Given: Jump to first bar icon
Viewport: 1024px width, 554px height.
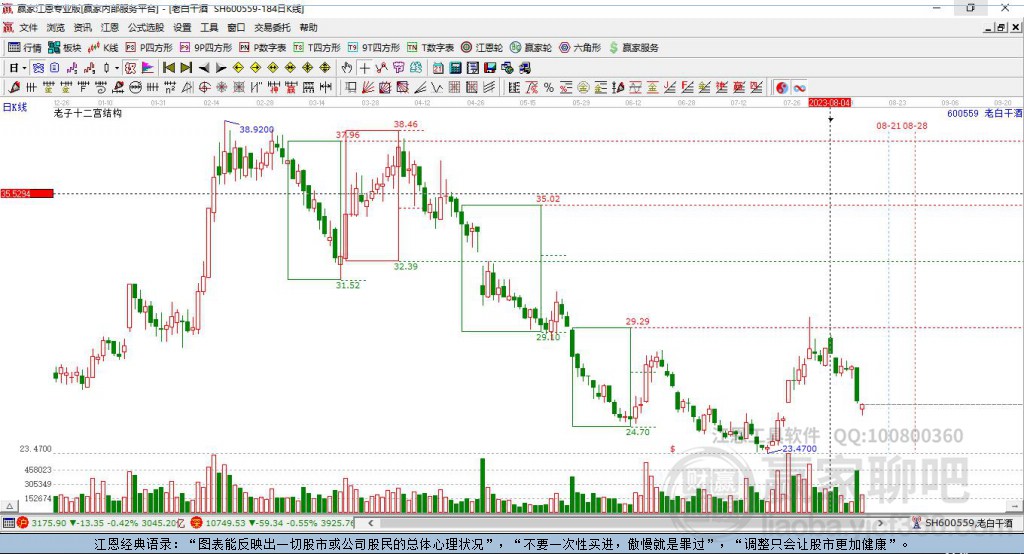Looking at the screenshot, I should pos(168,68).
